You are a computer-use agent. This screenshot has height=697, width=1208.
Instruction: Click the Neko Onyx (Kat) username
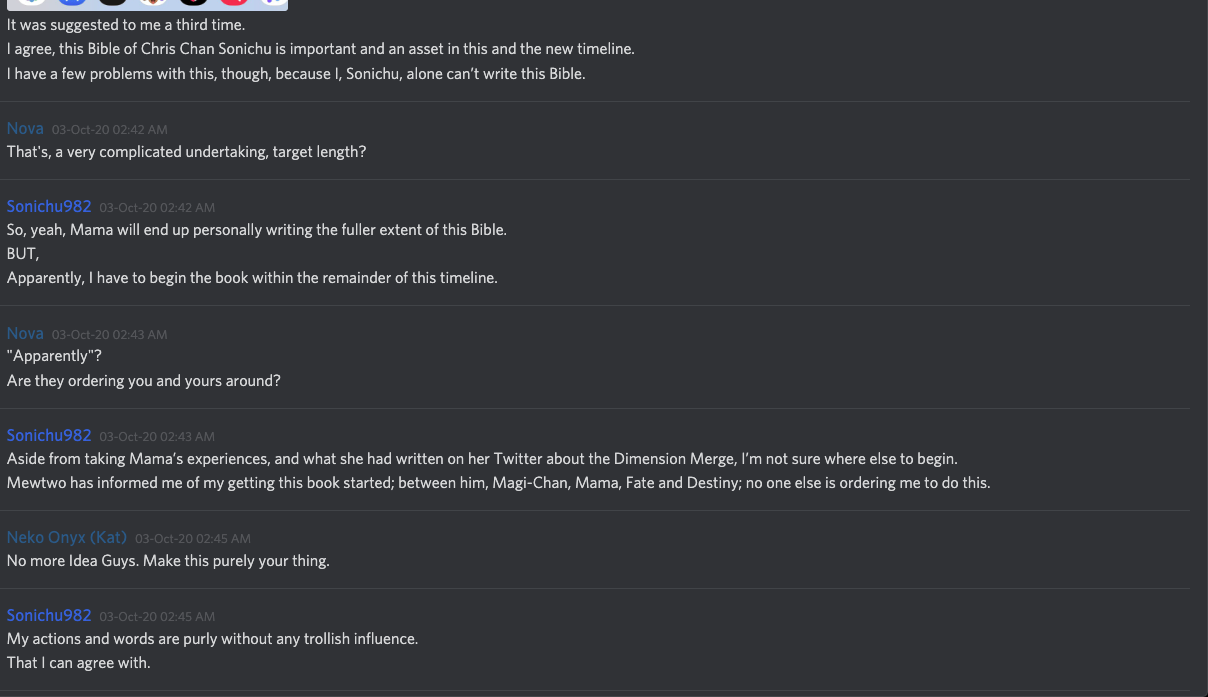click(67, 537)
